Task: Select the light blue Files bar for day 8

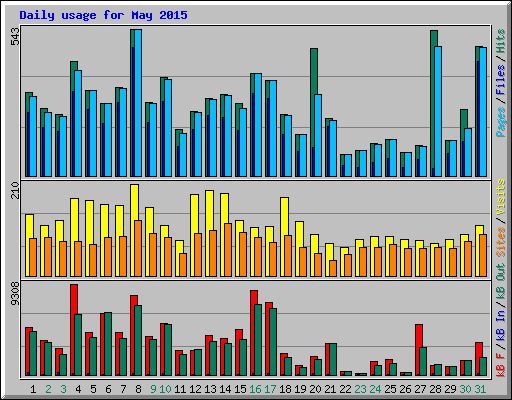Action: tap(138, 103)
